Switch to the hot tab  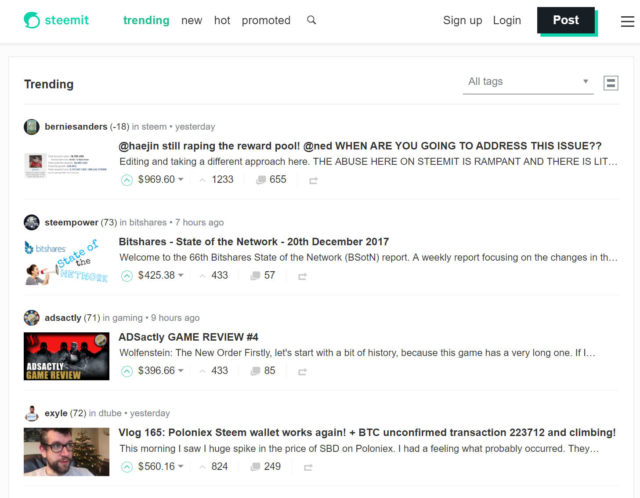(222, 20)
